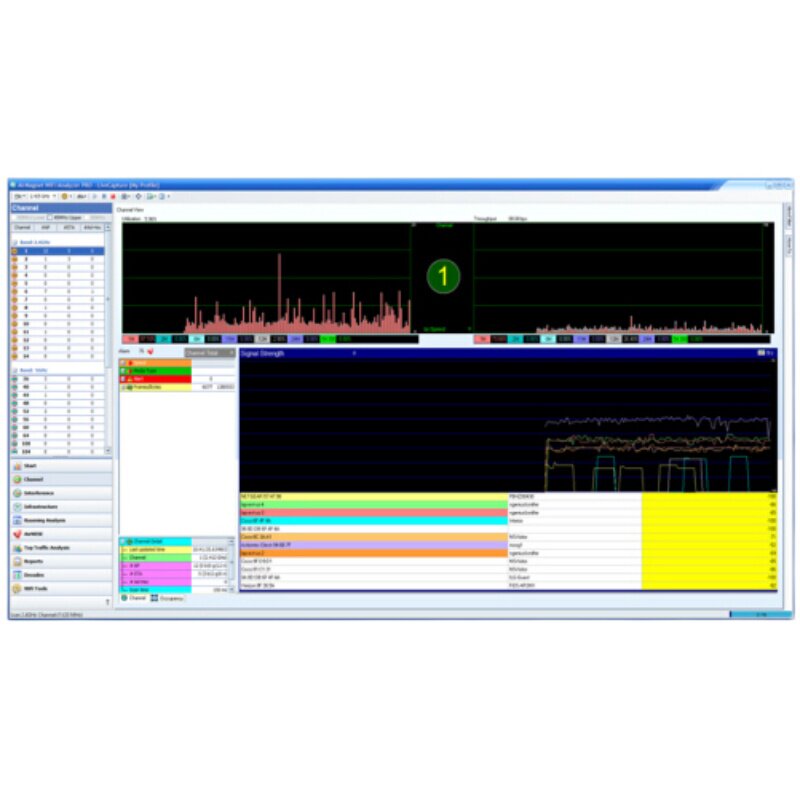This screenshot has width=800, height=800.
Task: Select channel 11 in the channel list
Action: pyautogui.click(x=58, y=332)
